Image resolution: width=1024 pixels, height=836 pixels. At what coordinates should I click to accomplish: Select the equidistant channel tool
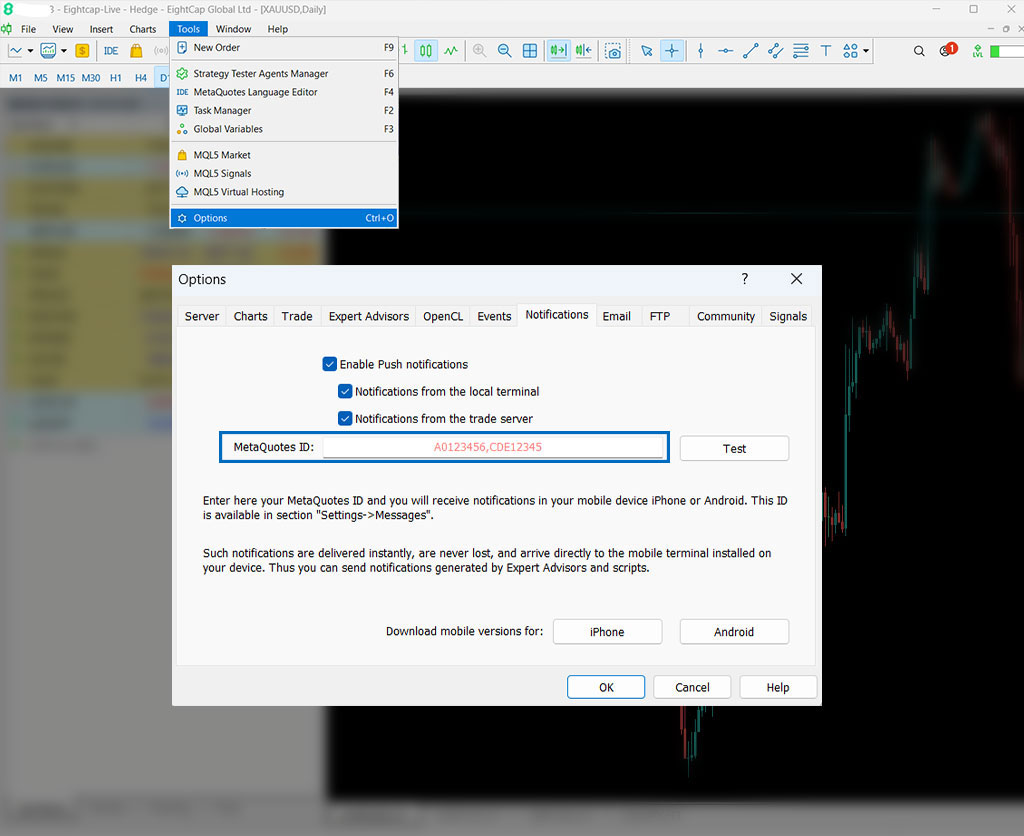[x=775, y=51]
